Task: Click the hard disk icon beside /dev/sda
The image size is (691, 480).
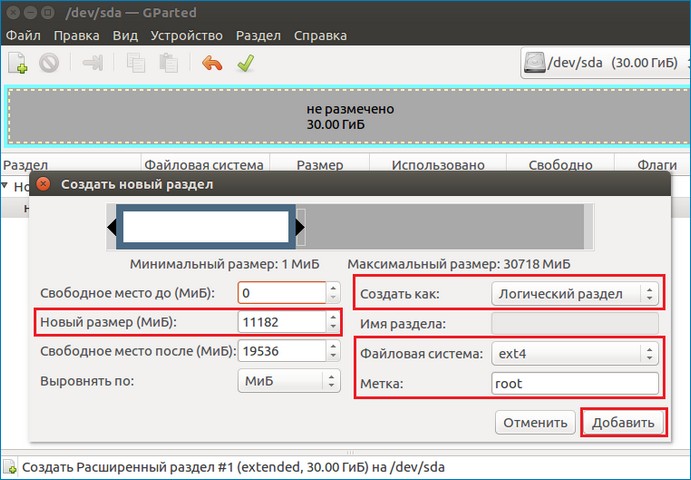Action: click(x=534, y=63)
